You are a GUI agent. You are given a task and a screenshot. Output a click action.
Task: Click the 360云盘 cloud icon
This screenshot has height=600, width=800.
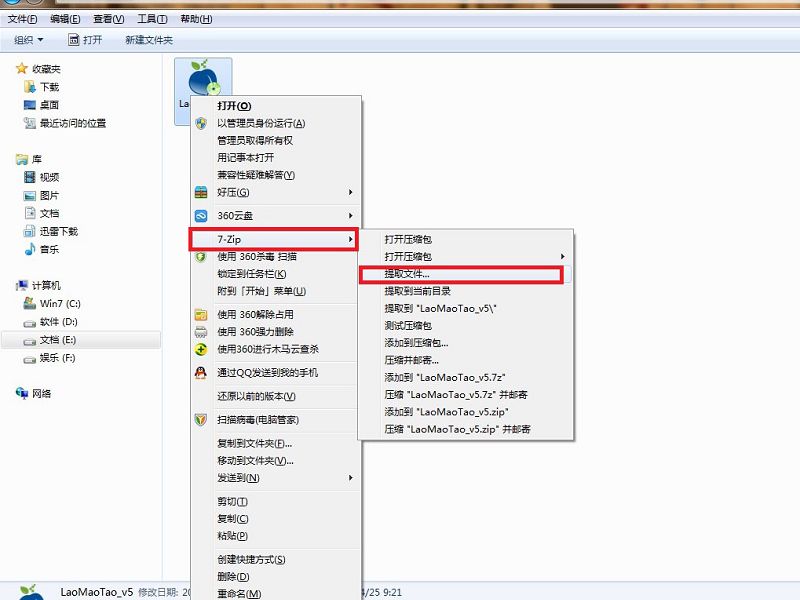click(200, 216)
